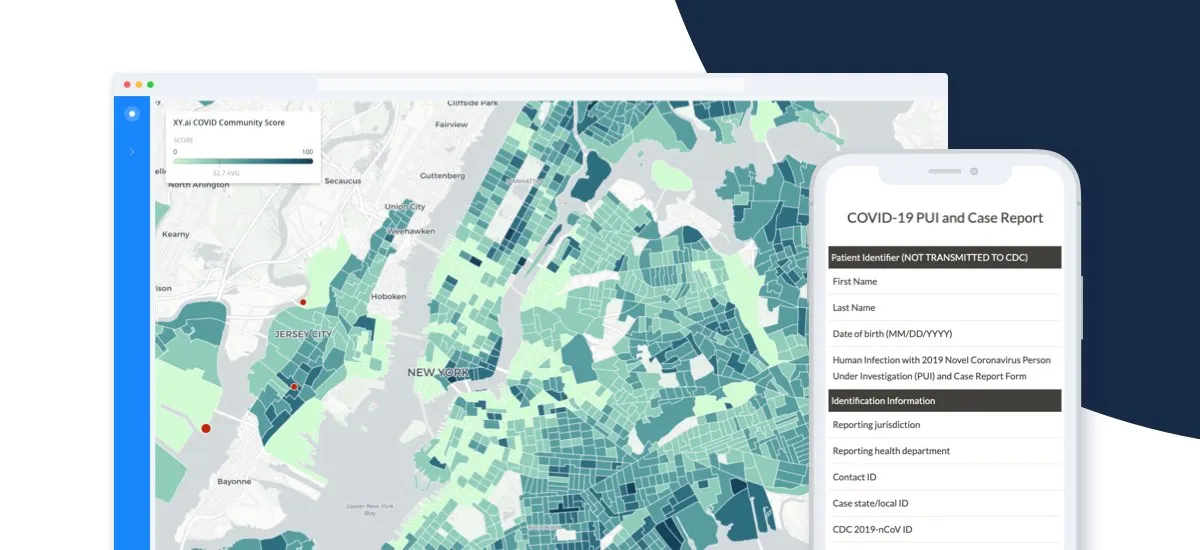Select the red marker inside Jersey City
Screen dimensions: 1200x550
point(294,386)
